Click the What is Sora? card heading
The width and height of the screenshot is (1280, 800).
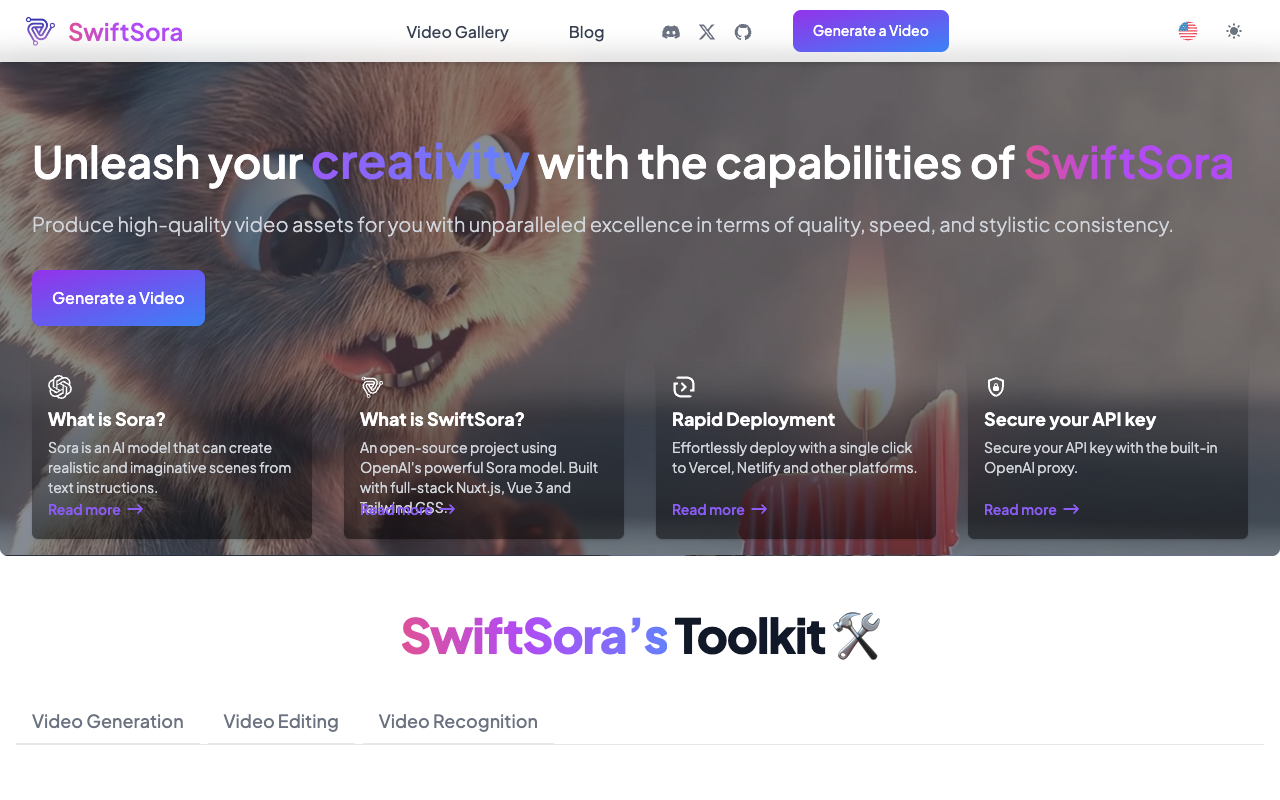click(107, 419)
